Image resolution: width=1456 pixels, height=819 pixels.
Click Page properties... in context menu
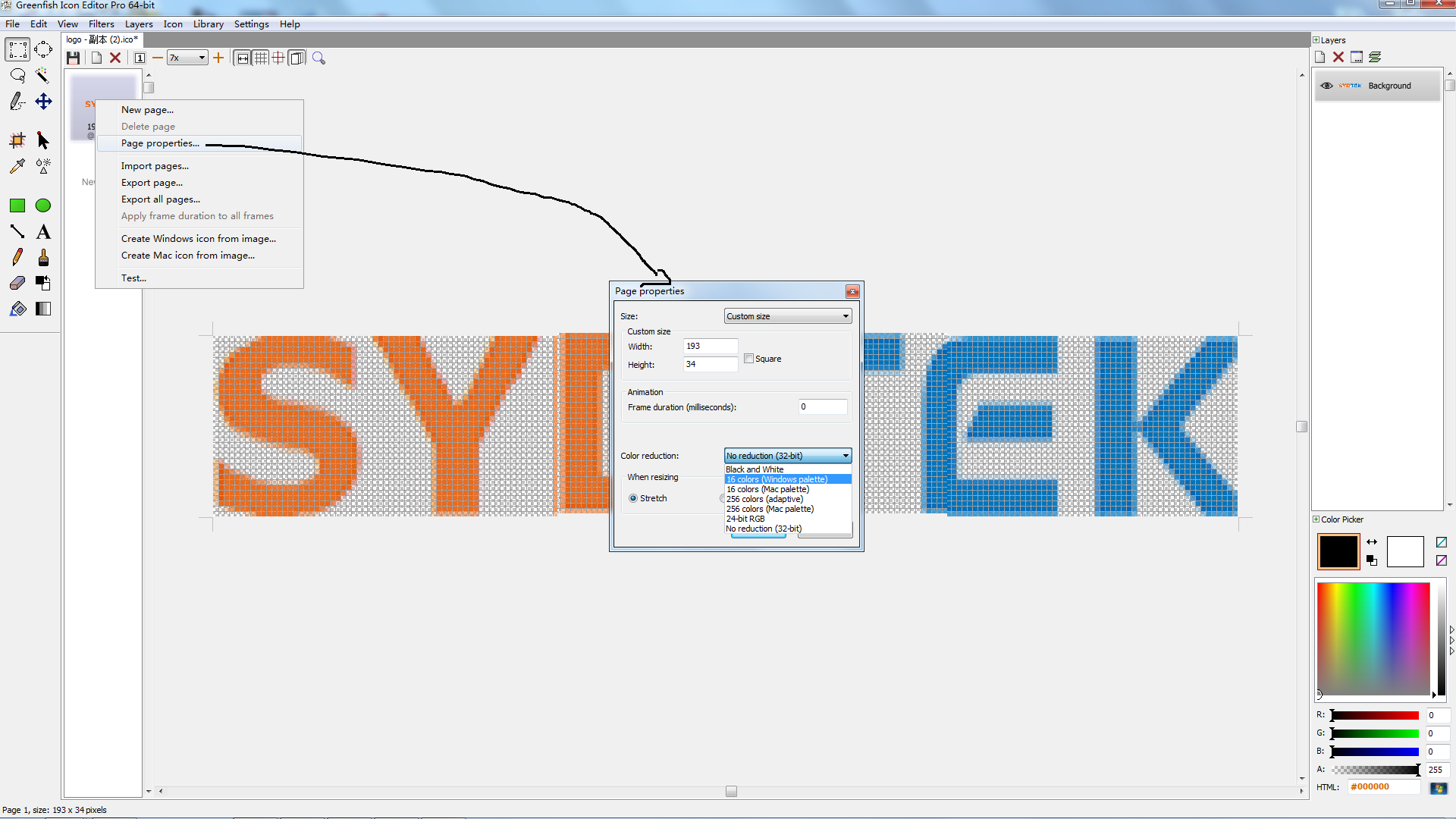[x=199, y=143]
